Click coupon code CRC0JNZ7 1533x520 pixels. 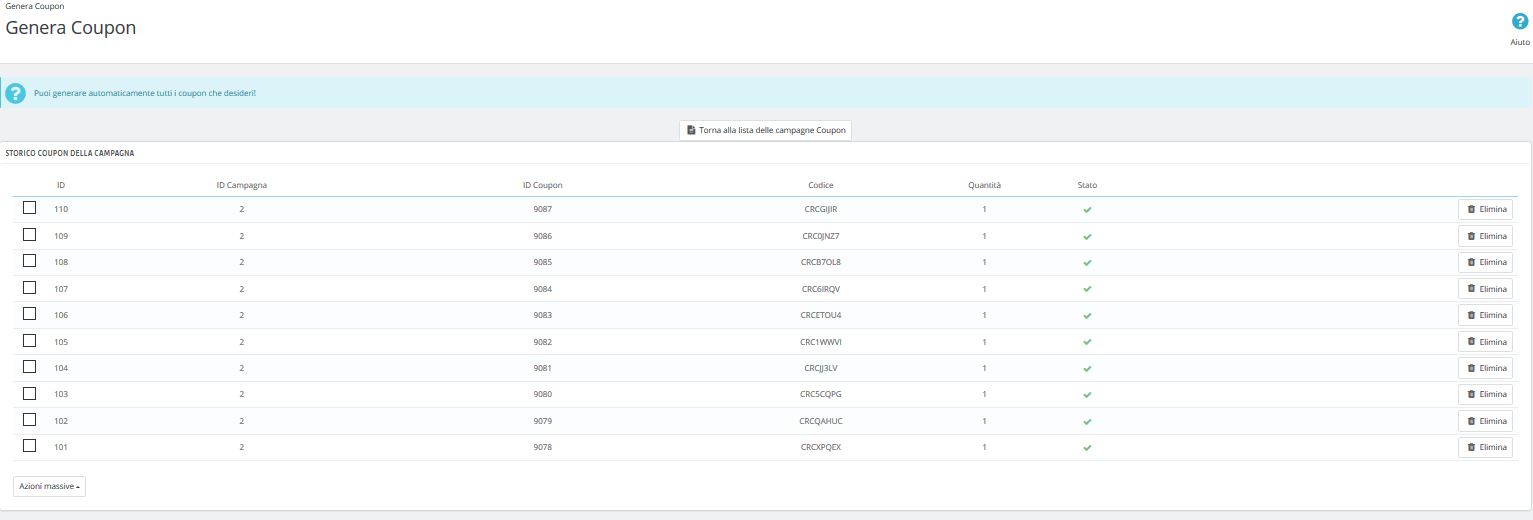coord(821,236)
